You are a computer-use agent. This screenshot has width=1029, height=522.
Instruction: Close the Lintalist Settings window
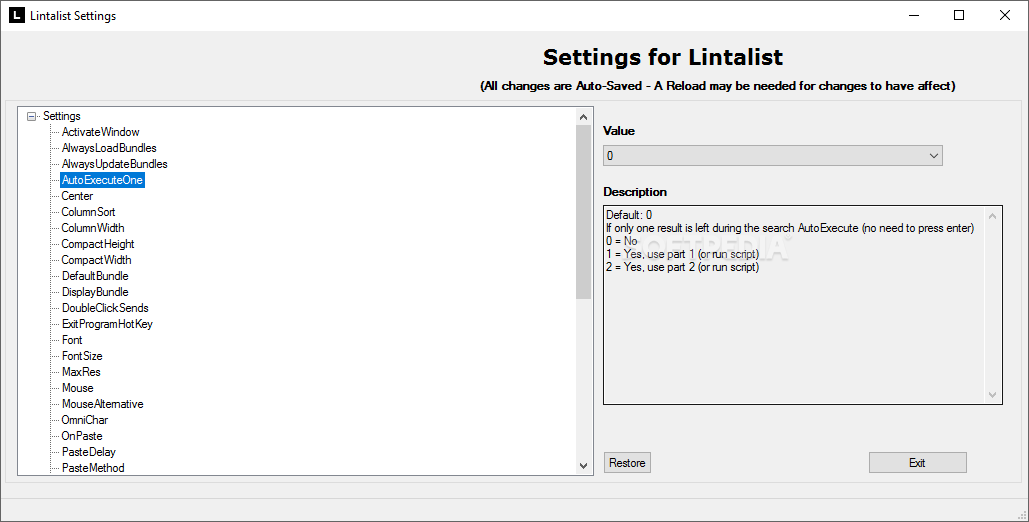tap(1005, 15)
